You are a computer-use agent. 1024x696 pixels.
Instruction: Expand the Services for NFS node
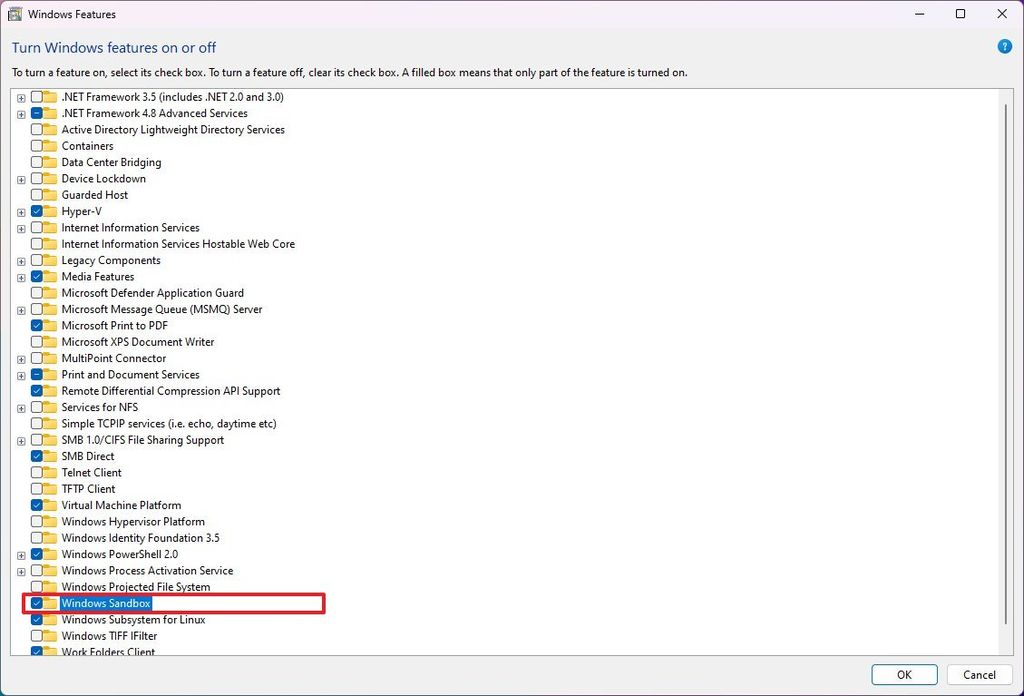21,407
